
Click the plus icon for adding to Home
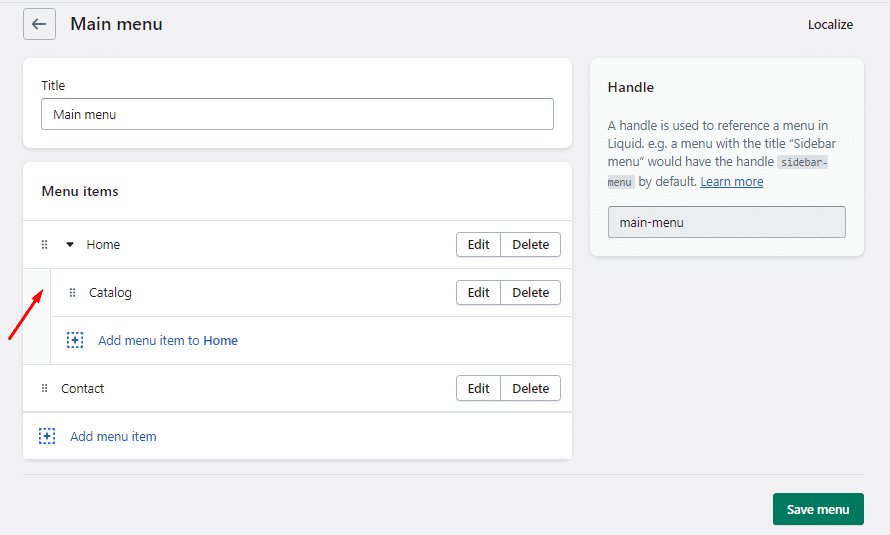75,341
